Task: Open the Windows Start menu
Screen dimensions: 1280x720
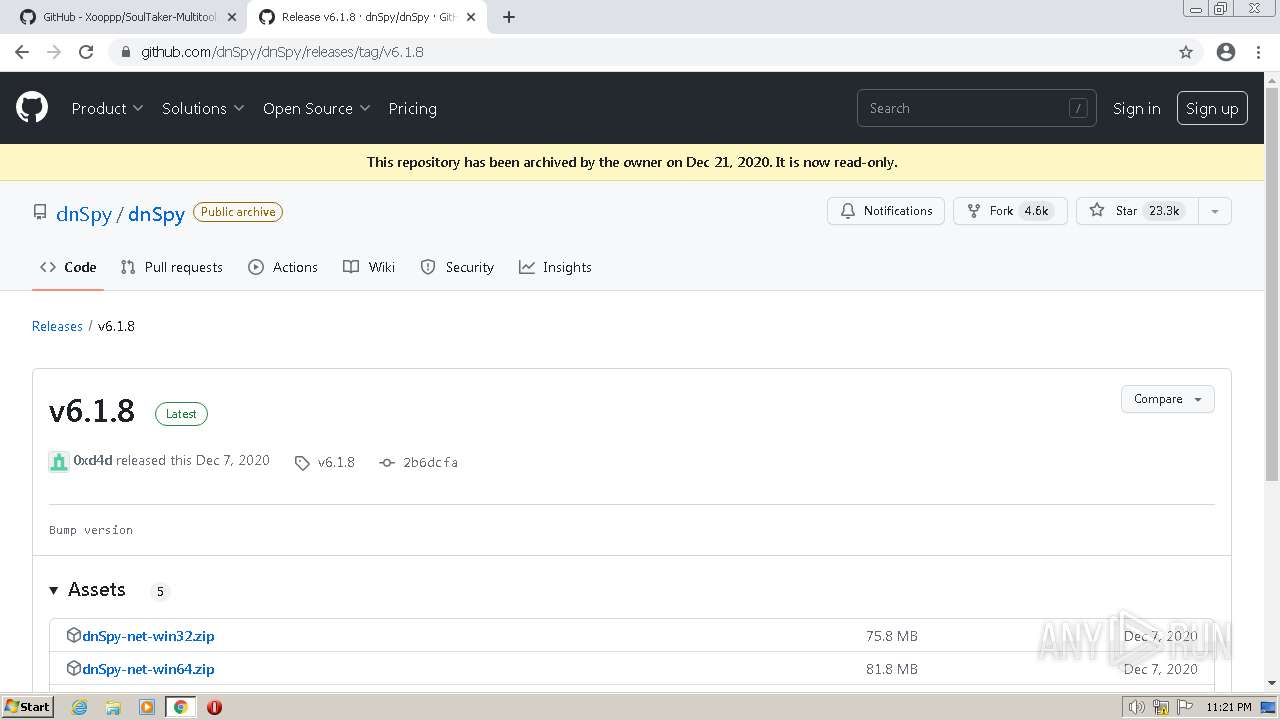Action: tap(28, 707)
